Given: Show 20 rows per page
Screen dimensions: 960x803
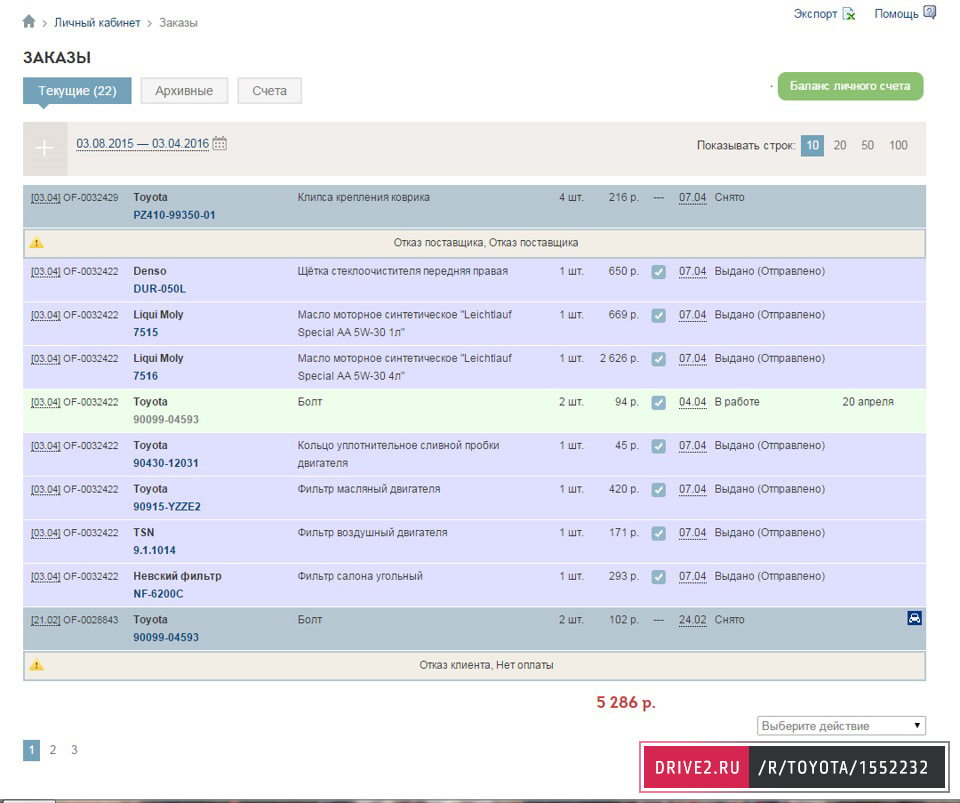Looking at the screenshot, I should tap(840, 146).
